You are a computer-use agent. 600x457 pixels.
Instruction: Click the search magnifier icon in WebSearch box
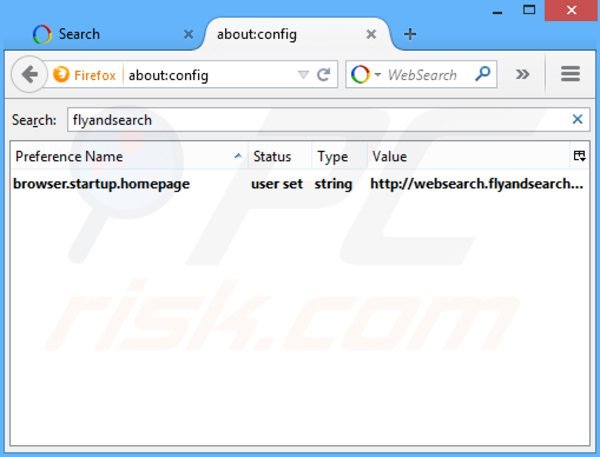[x=483, y=74]
